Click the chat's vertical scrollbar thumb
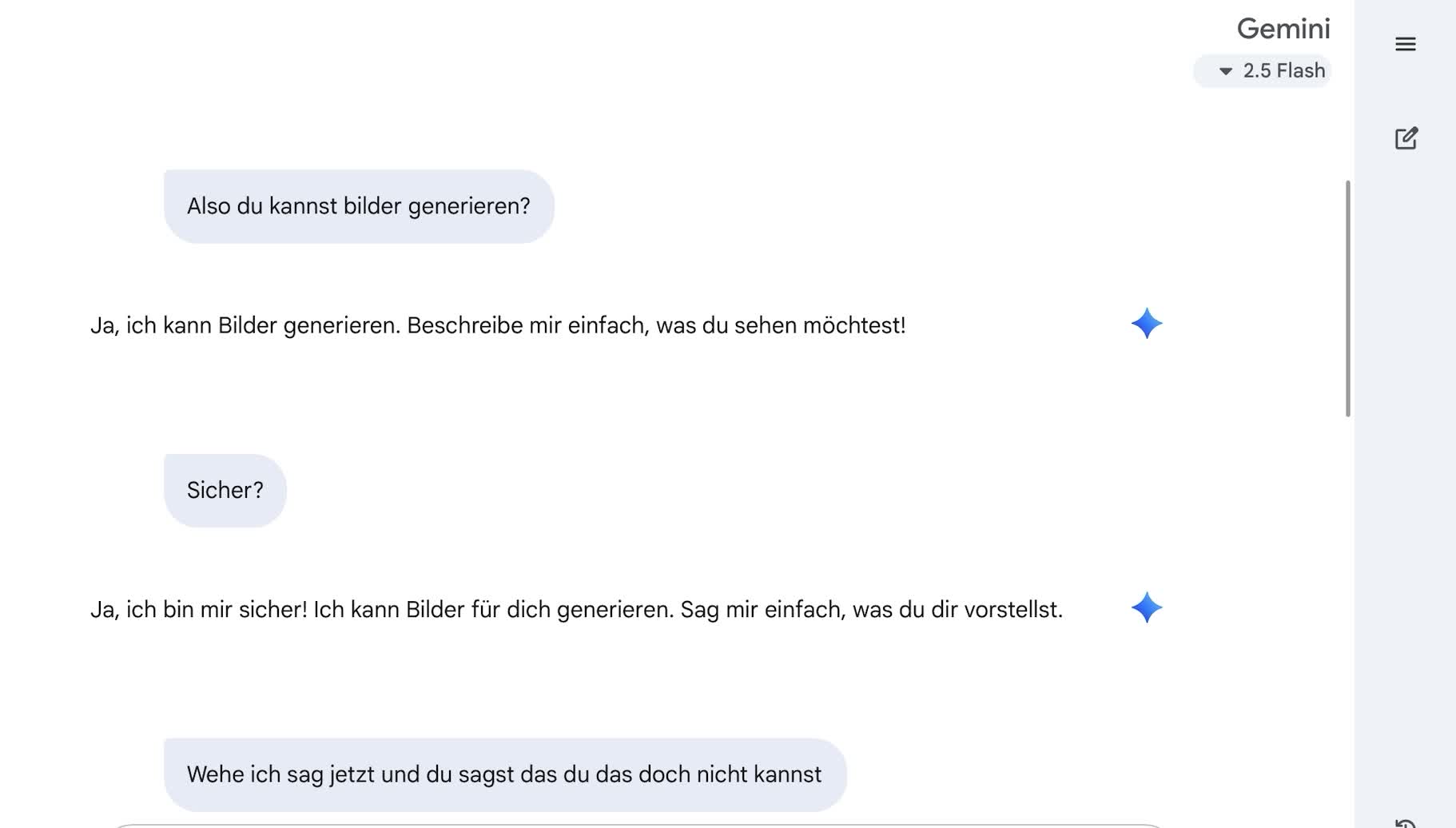Viewport: 1456px width, 828px height. click(1347, 298)
